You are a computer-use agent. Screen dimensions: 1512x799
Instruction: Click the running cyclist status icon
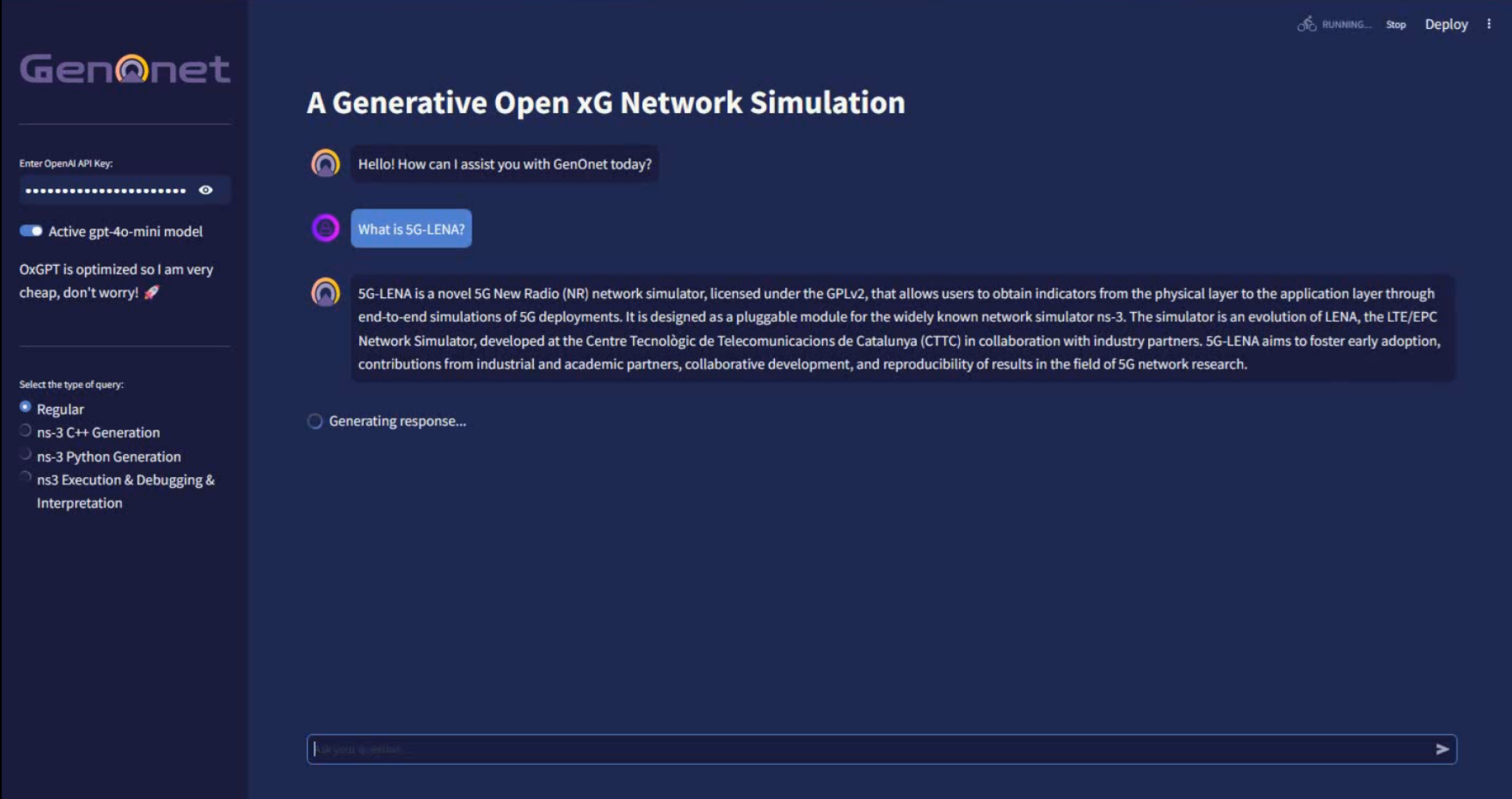[1306, 24]
